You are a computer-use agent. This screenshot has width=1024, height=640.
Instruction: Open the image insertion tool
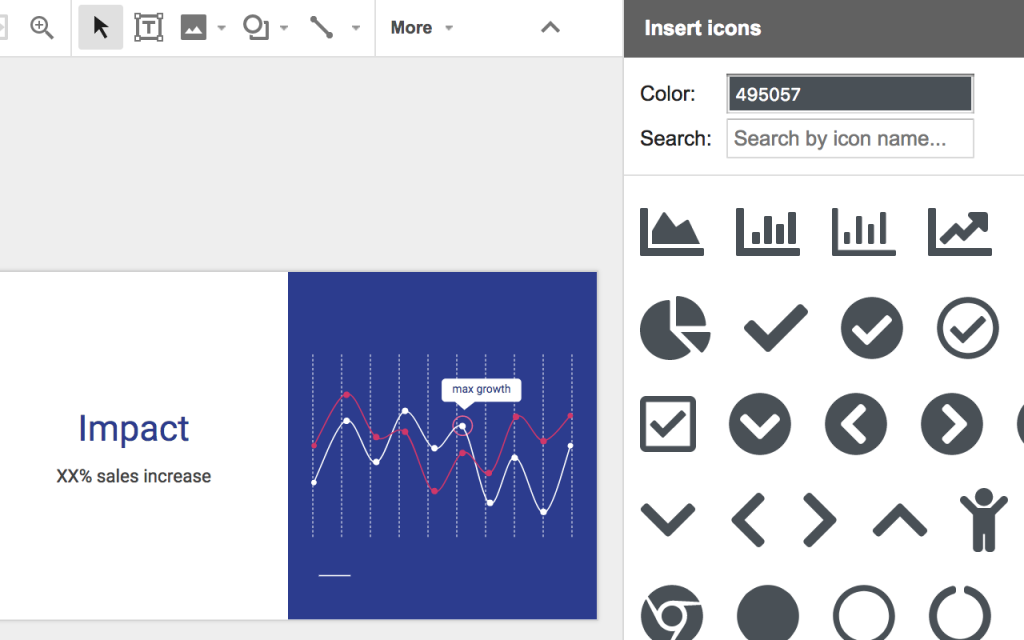(x=193, y=27)
